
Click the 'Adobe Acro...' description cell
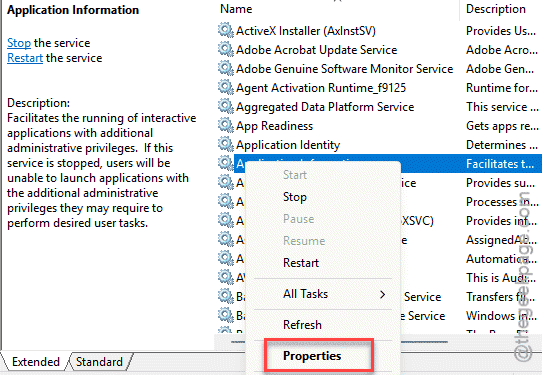502,50
